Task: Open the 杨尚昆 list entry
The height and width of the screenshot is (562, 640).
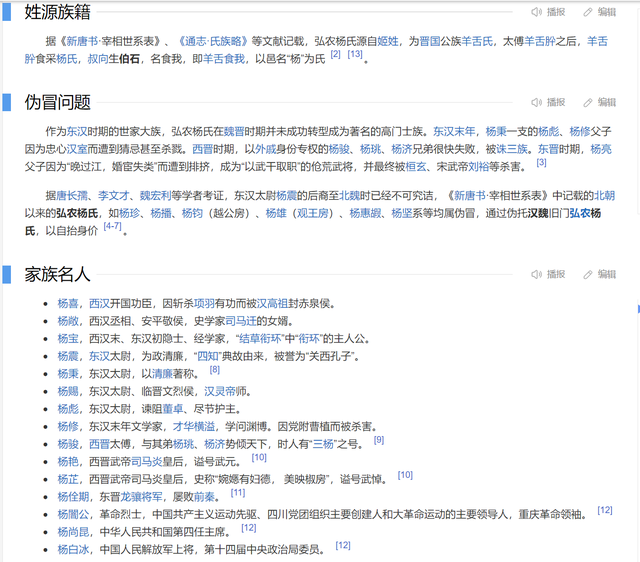Action: click(73, 532)
